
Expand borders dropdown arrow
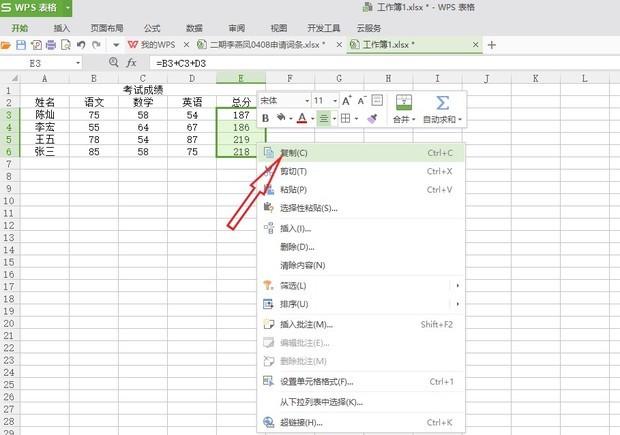(356, 119)
